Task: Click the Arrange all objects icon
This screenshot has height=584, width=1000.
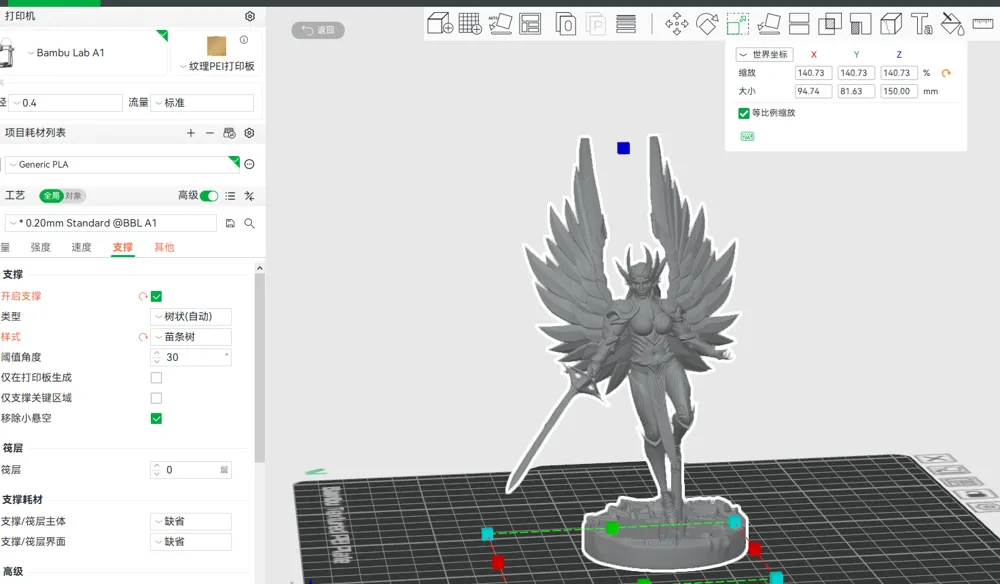Action: [530, 24]
